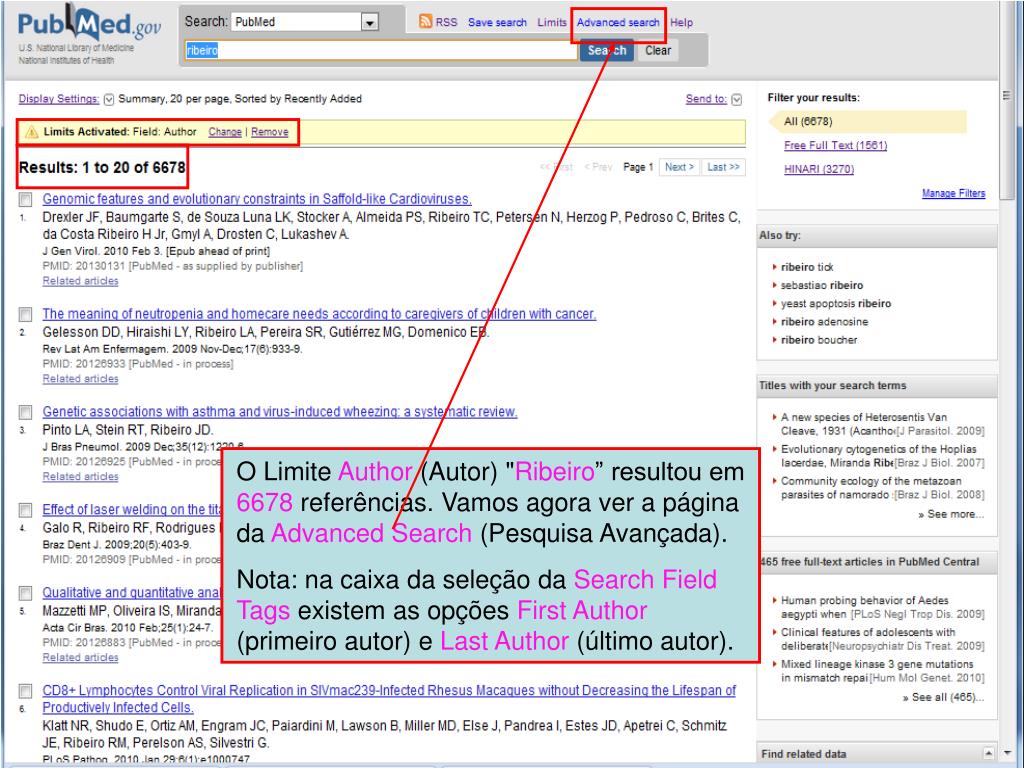This screenshot has height=768, width=1024.
Task: Check the box for result 1 Genomic features
Action: (x=25, y=200)
